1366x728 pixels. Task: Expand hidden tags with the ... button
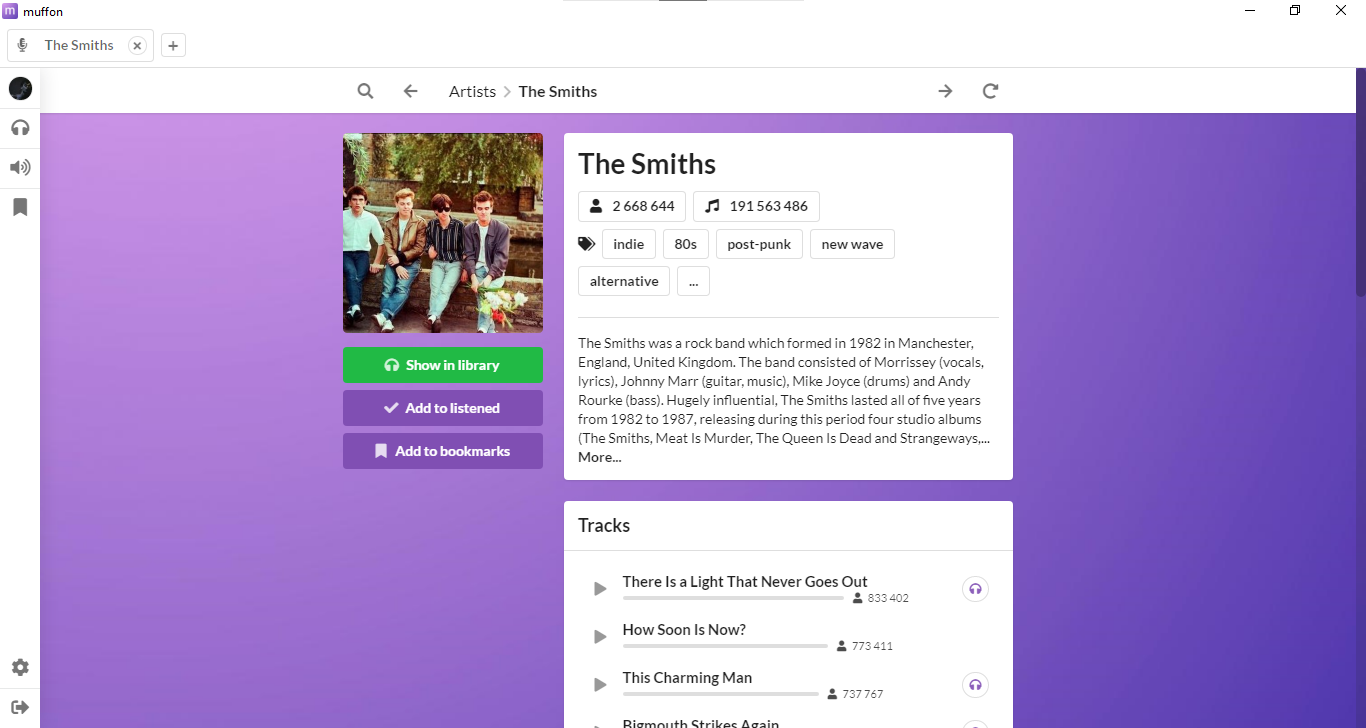[693, 281]
